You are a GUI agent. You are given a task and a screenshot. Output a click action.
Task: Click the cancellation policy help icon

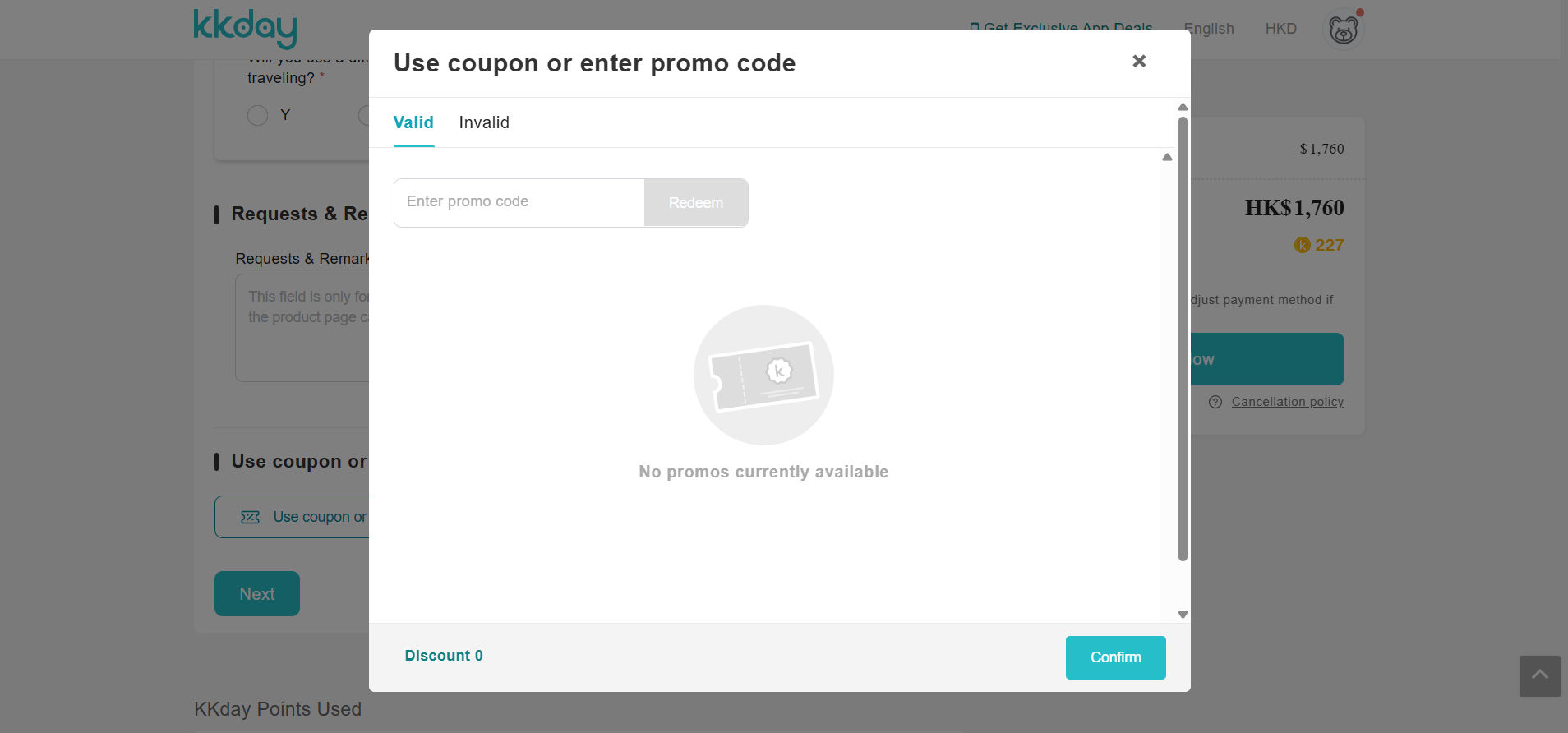point(1215,402)
